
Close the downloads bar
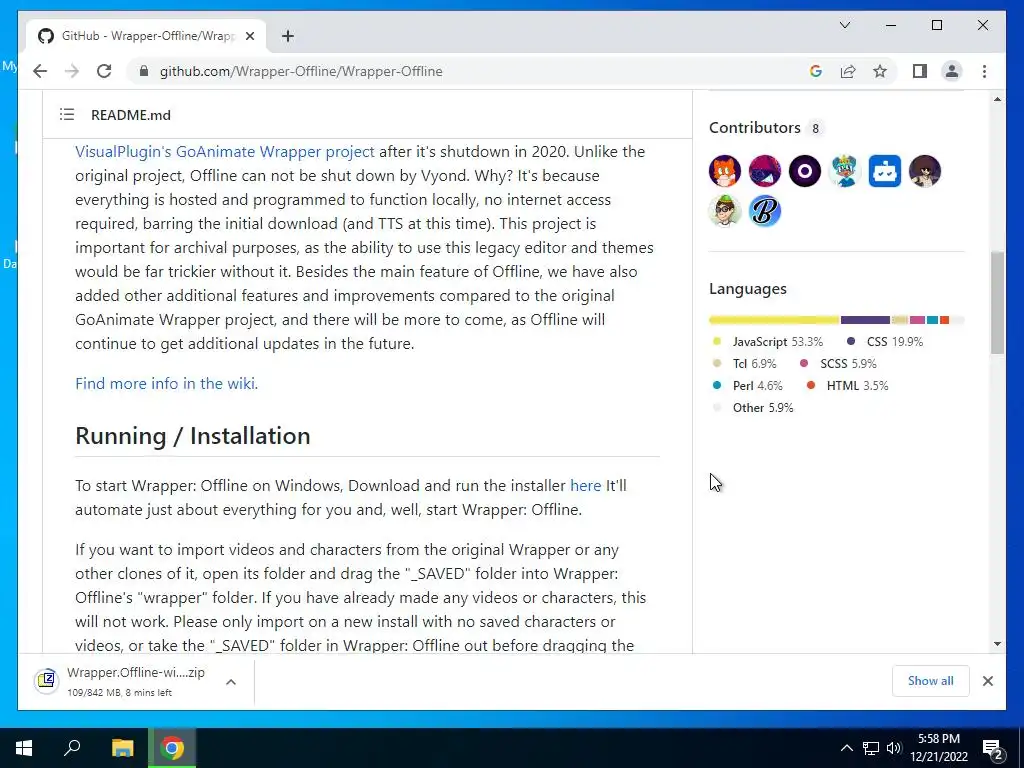pos(987,681)
